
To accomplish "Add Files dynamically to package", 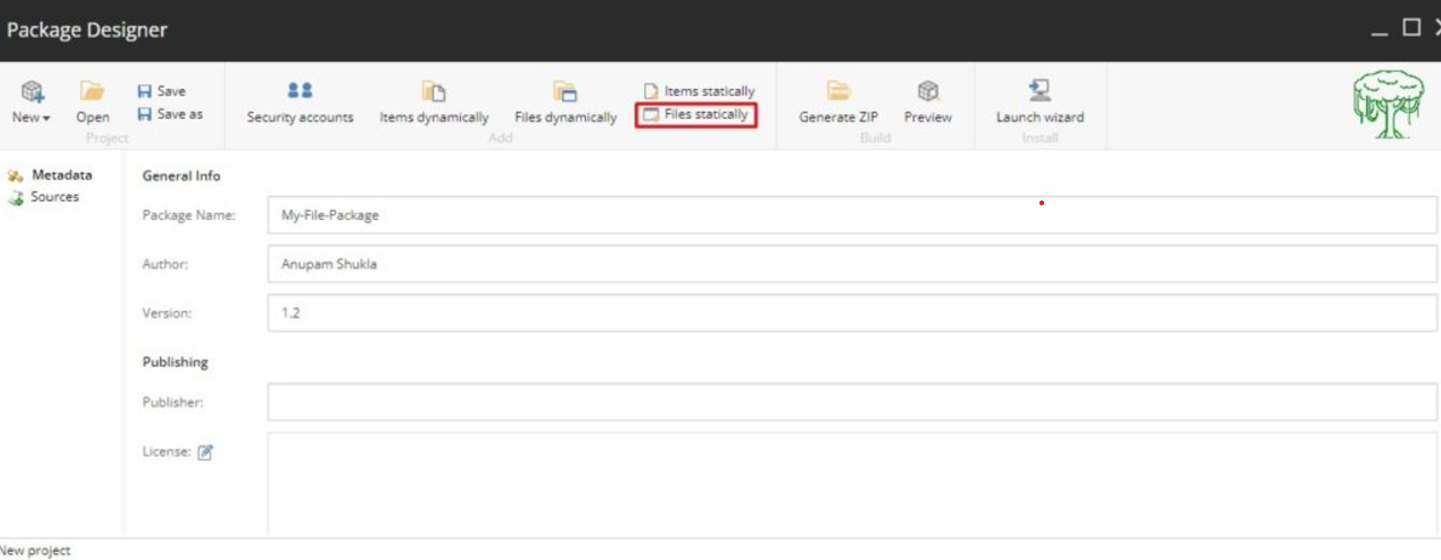I will pyautogui.click(x=565, y=102).
